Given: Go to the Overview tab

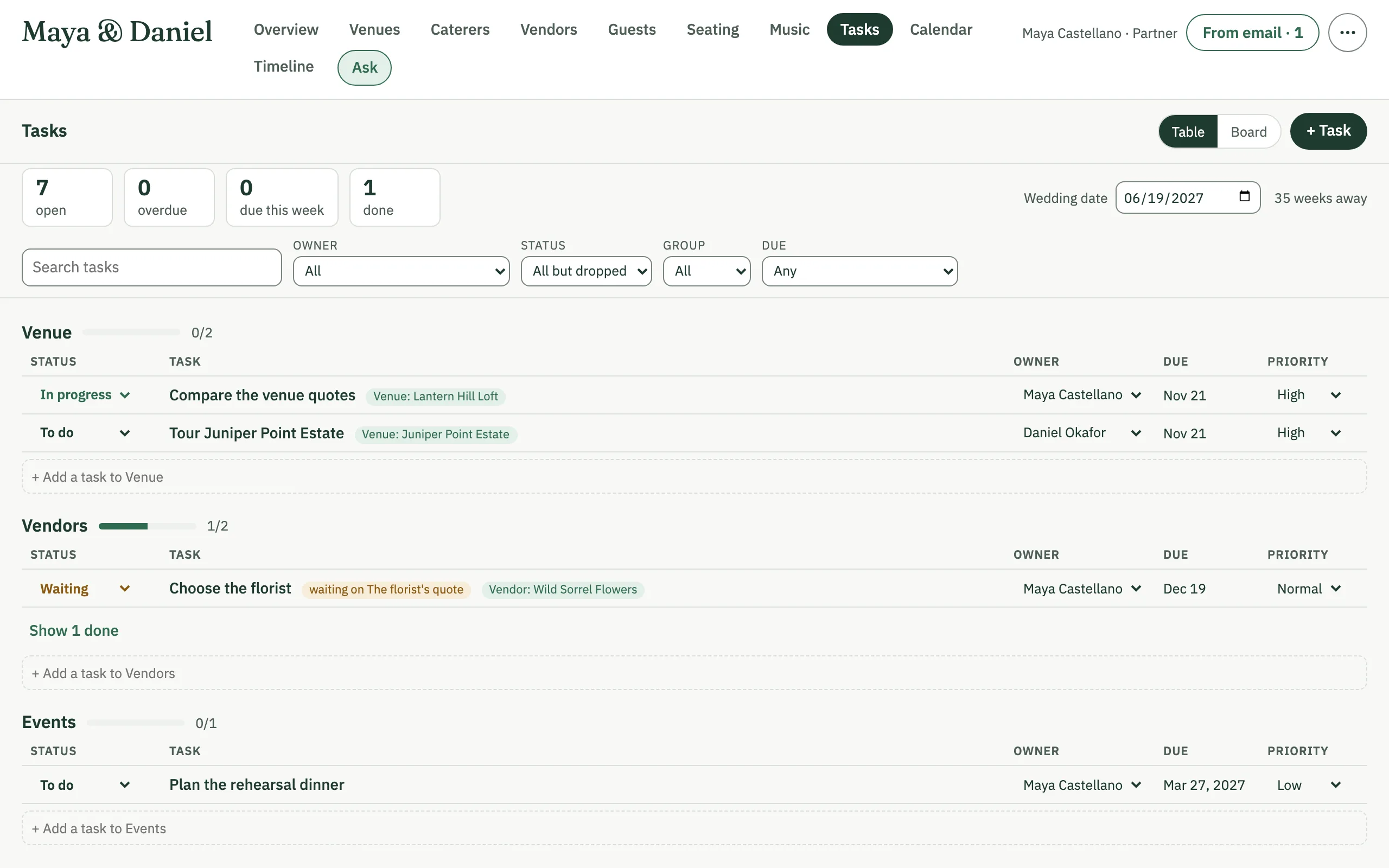Looking at the screenshot, I should click(286, 29).
